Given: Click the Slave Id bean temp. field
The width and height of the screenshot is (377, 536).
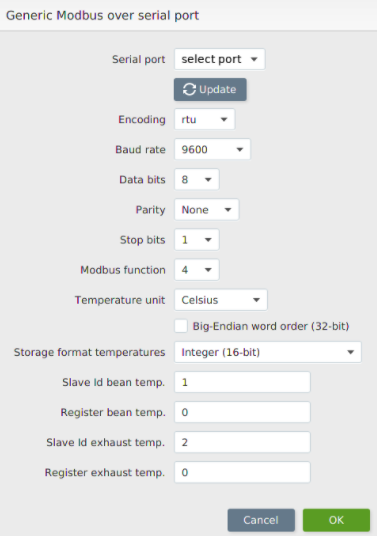Looking at the screenshot, I should (x=242, y=382).
